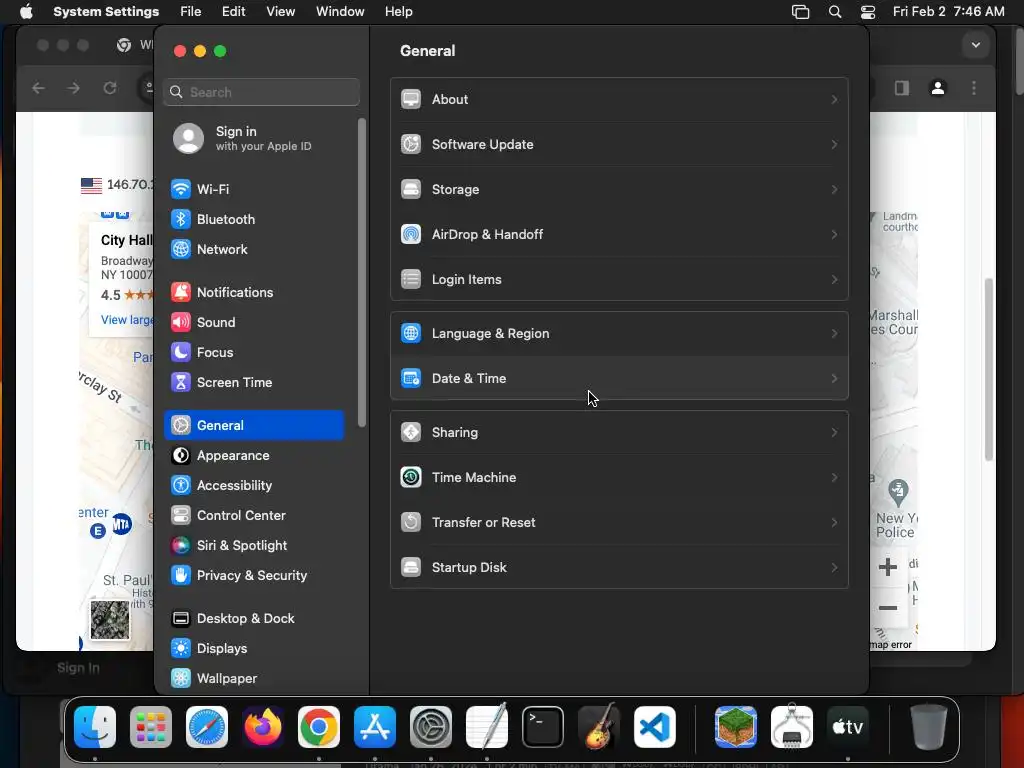Open the Window menu
This screenshot has width=1024, height=768.
click(340, 12)
